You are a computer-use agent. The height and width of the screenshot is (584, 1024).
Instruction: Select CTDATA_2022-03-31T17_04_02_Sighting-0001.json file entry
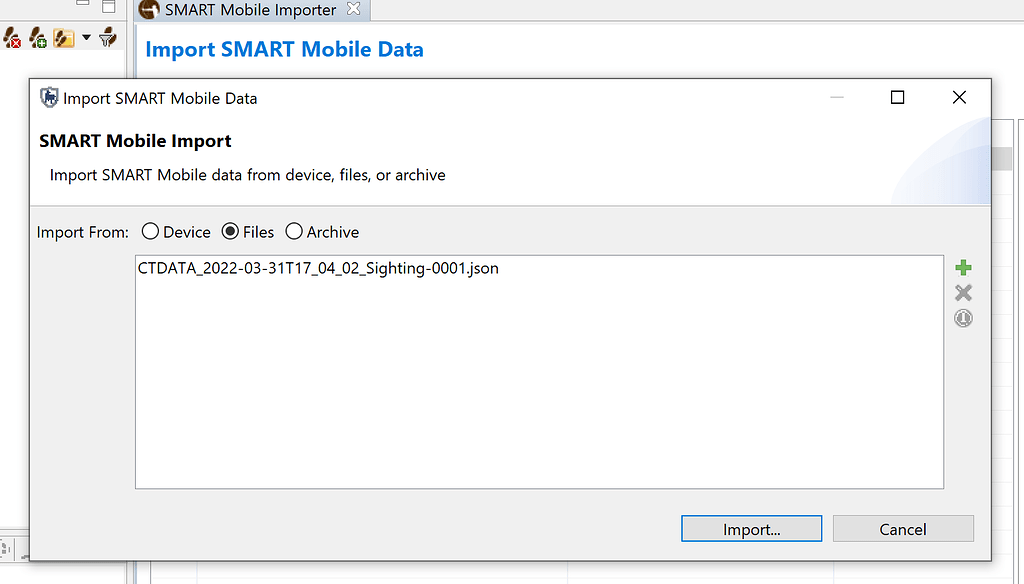(318, 268)
